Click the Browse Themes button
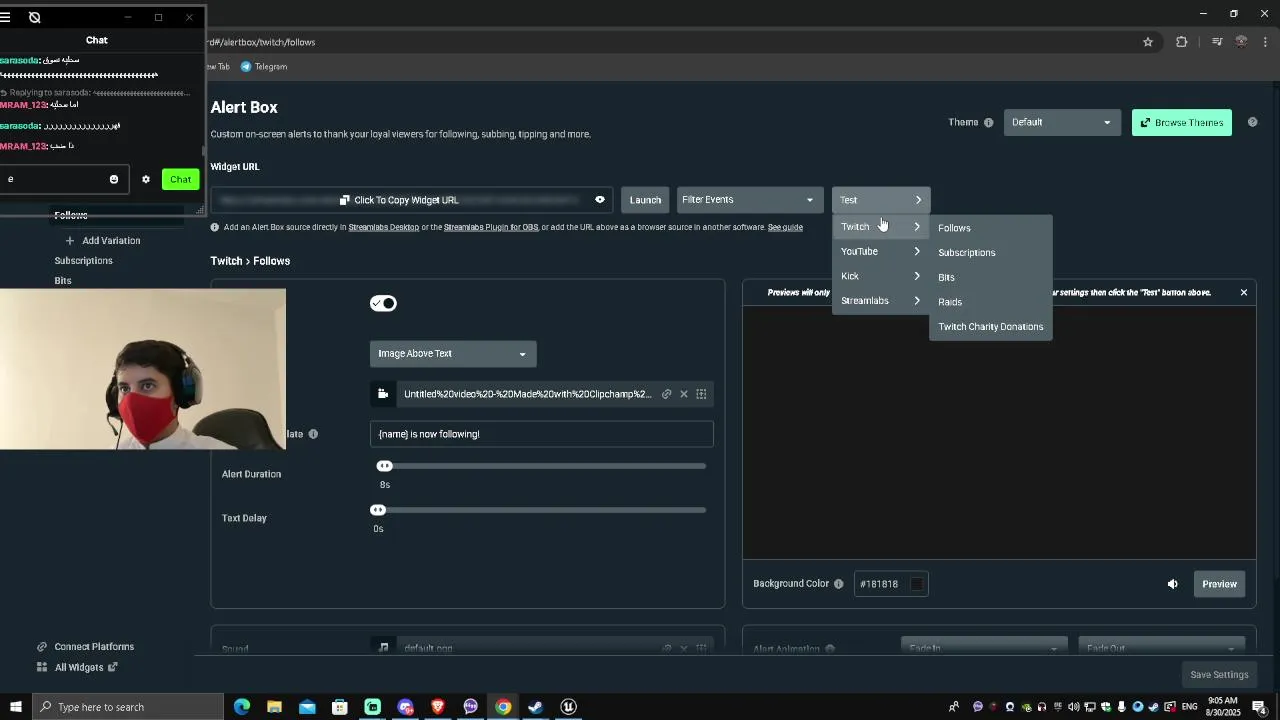1280x720 pixels. [1182, 122]
